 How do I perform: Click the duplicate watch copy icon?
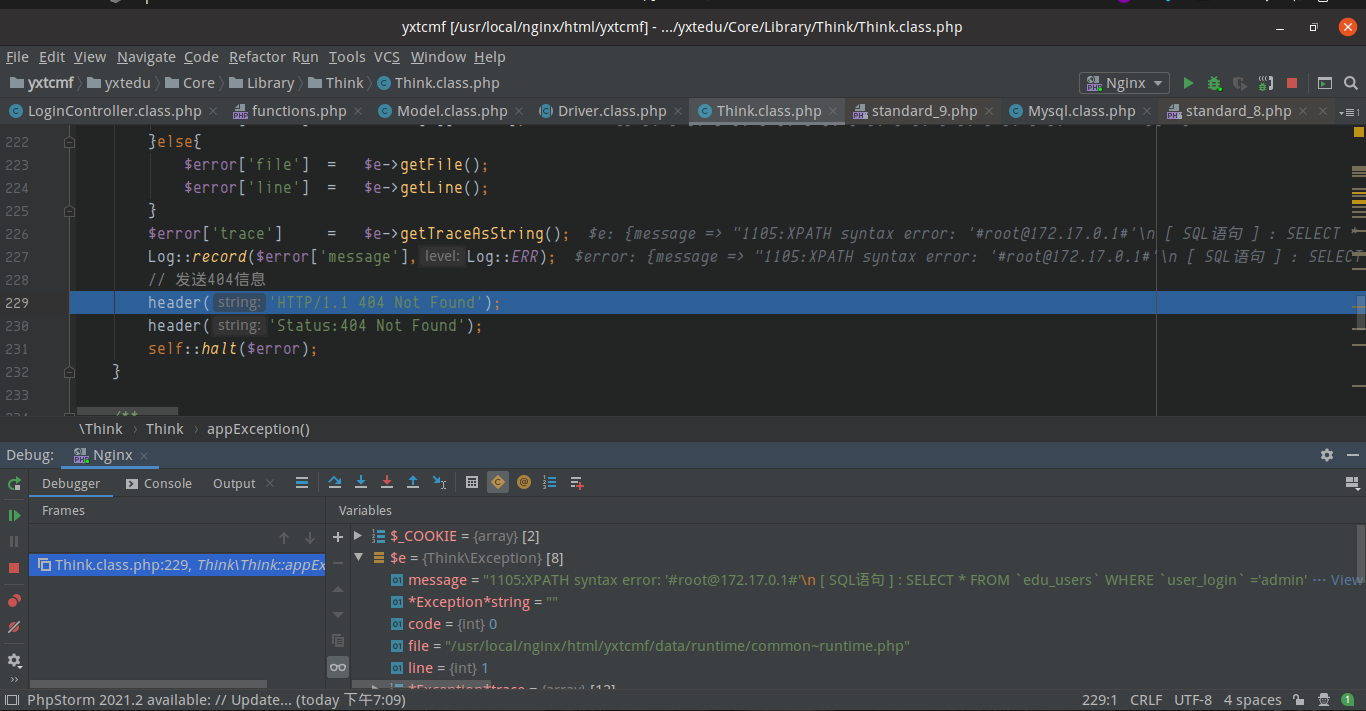(338, 640)
